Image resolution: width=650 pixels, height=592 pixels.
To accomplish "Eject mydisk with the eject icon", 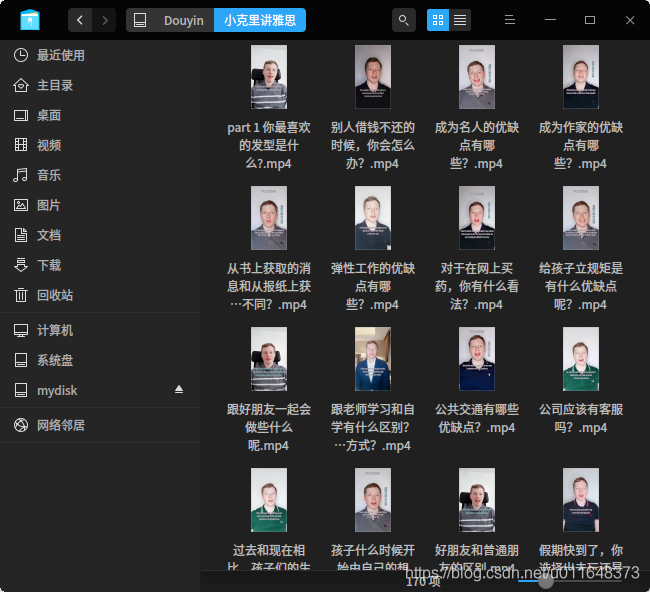I will pos(179,389).
